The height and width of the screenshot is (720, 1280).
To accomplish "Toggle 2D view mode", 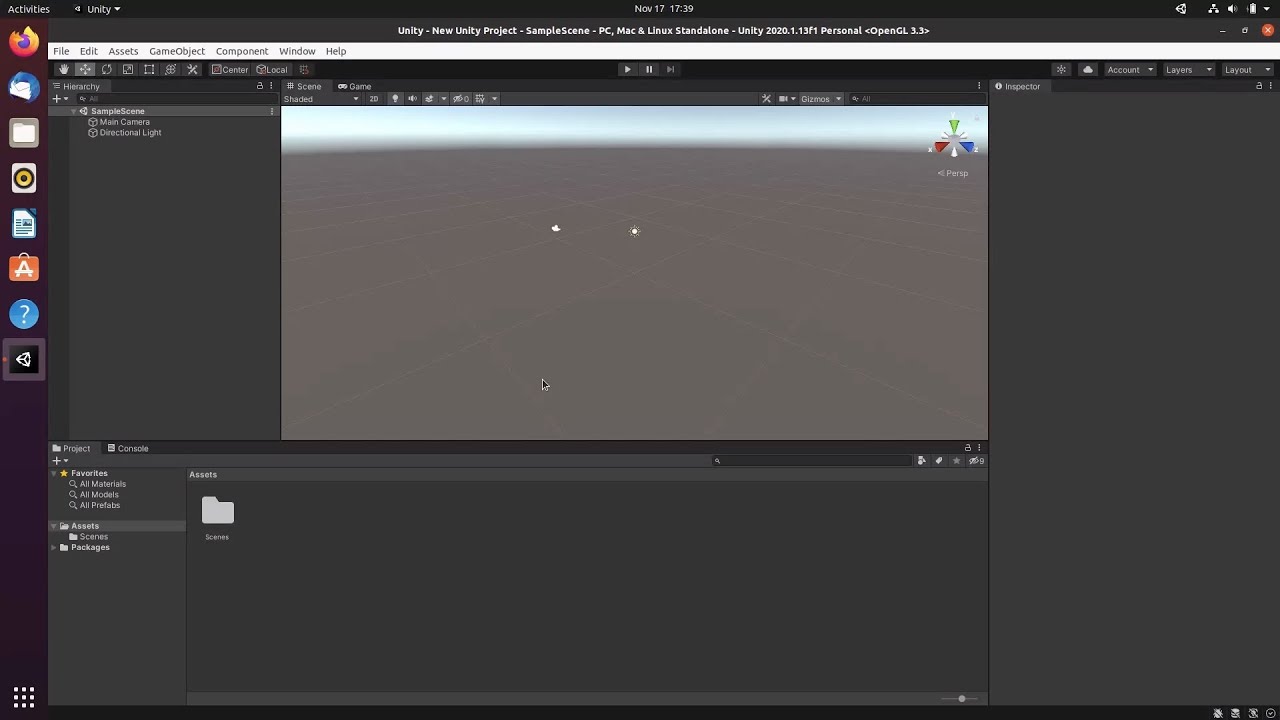I will point(374,99).
